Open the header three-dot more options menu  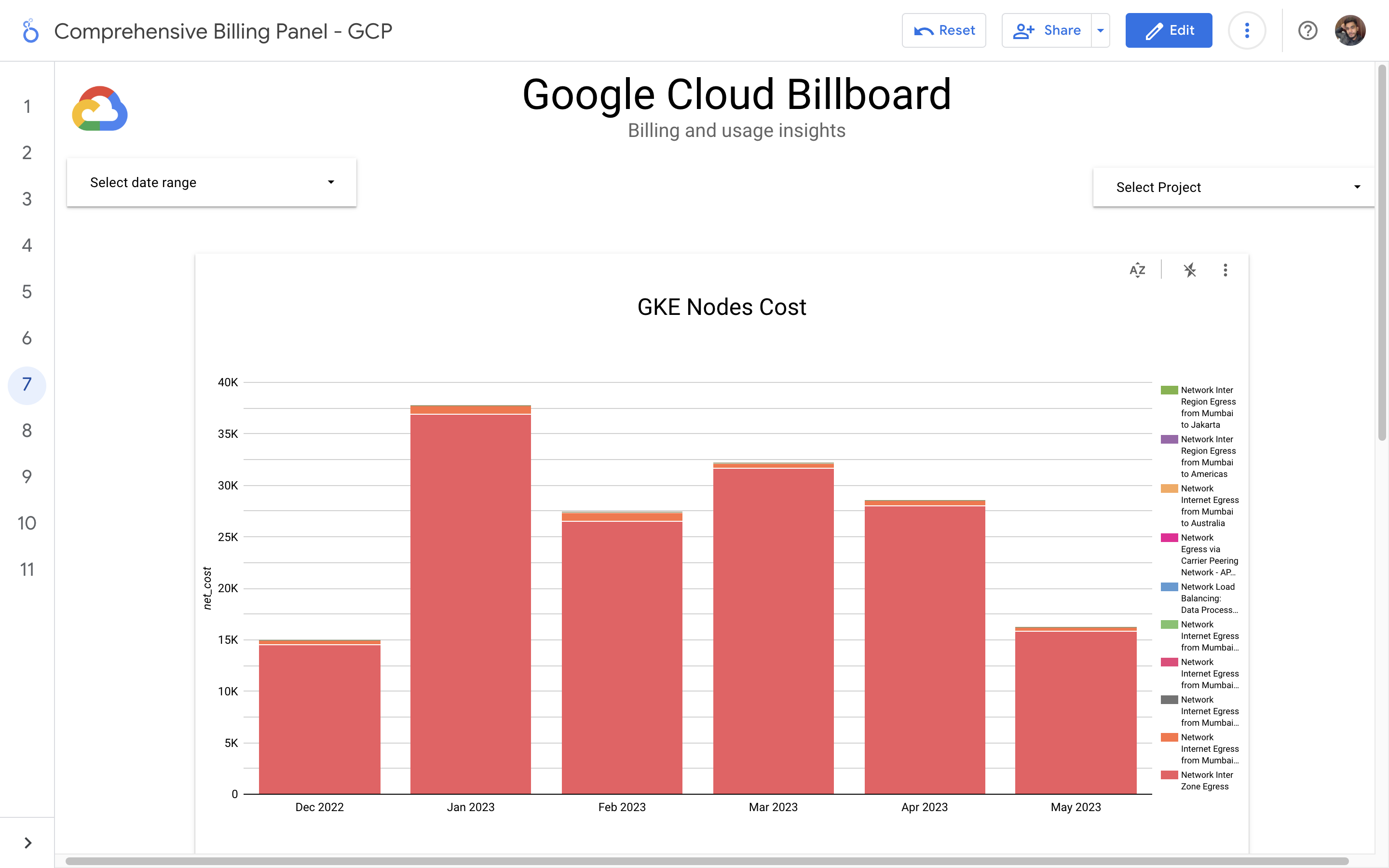pos(1247,30)
